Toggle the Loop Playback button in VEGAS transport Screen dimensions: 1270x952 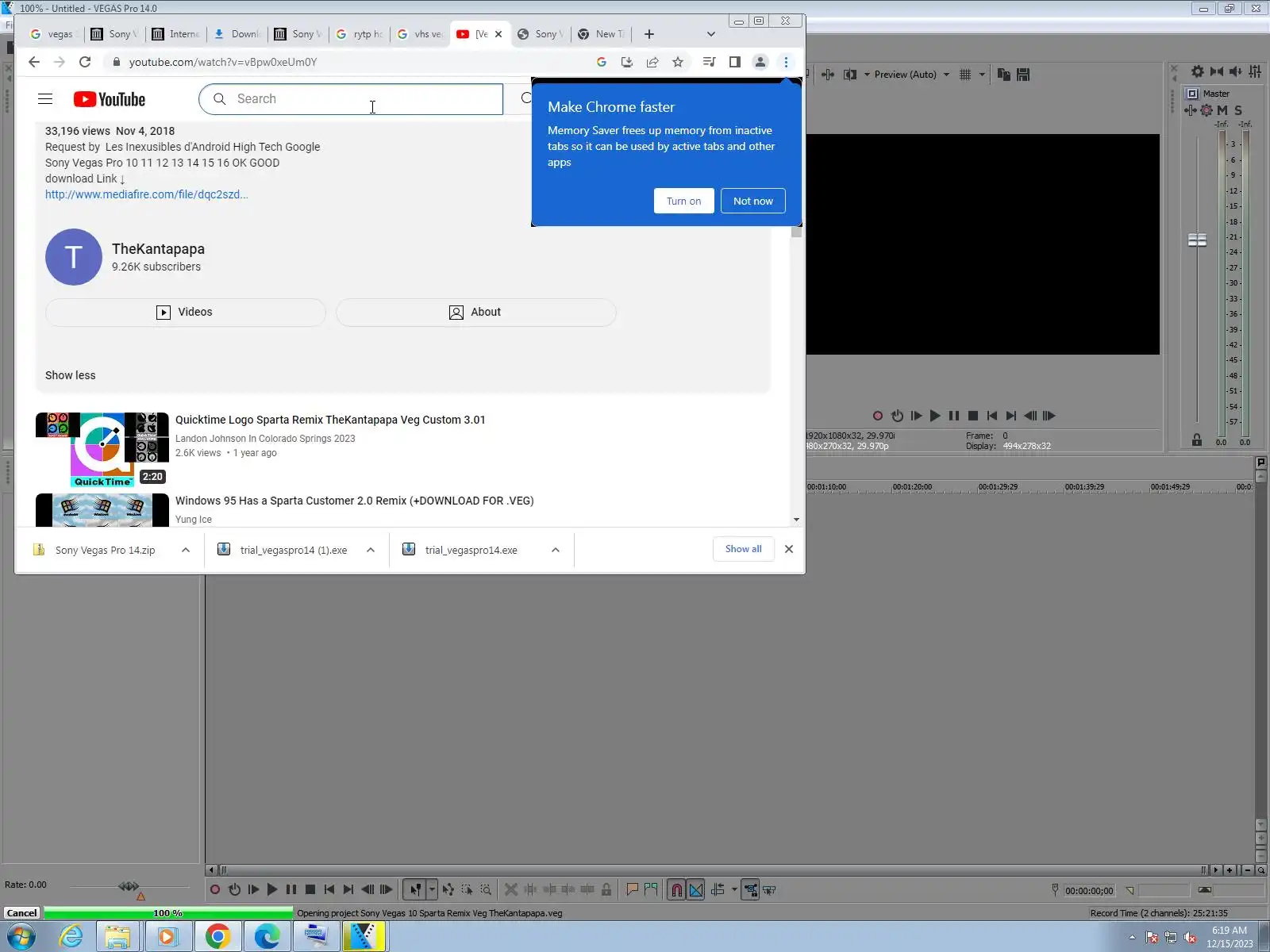pyautogui.click(x=234, y=890)
